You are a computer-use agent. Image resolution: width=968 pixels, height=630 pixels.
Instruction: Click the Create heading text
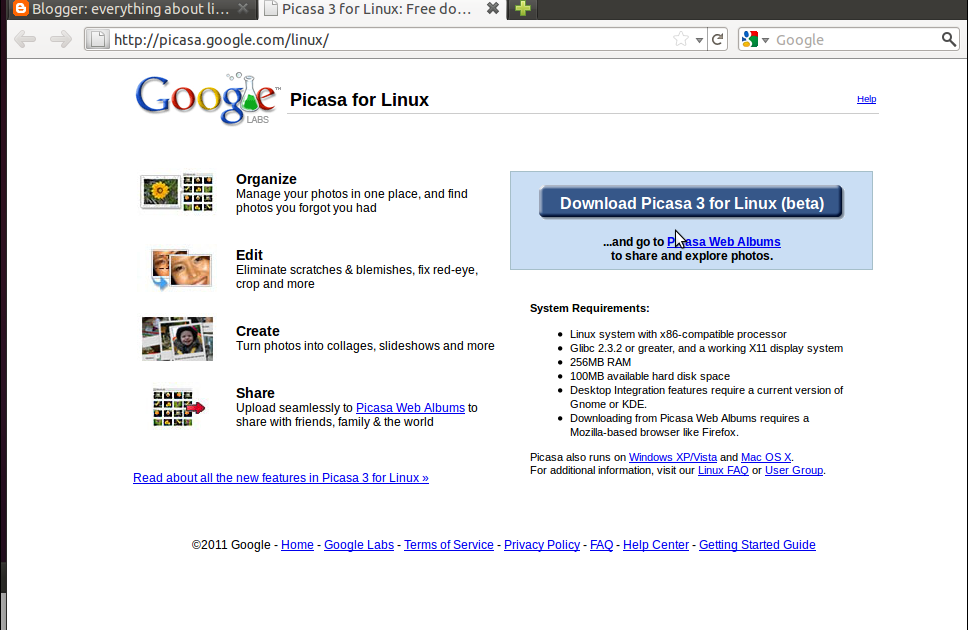[257, 331]
